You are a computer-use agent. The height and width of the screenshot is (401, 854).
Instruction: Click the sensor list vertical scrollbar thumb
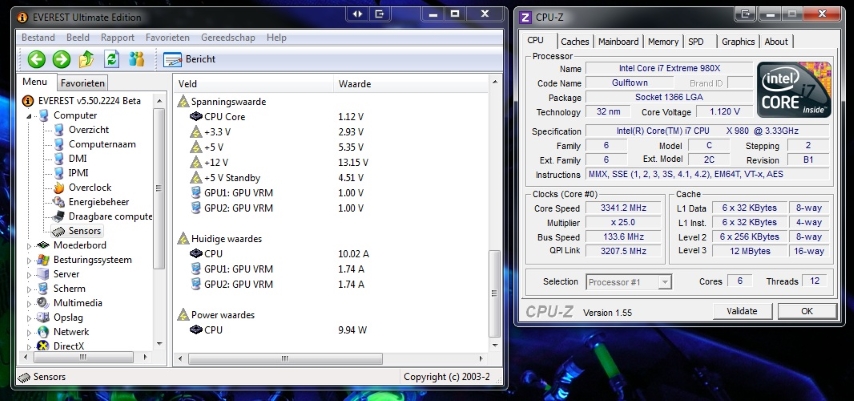(x=494, y=294)
